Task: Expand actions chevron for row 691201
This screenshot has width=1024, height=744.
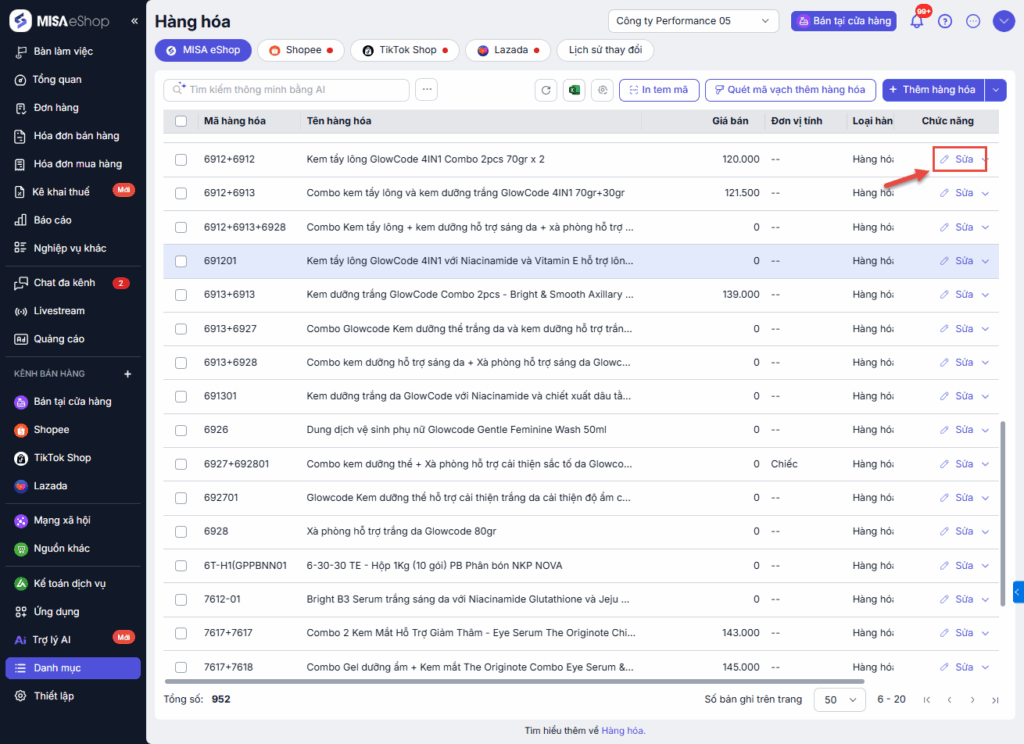Action: tap(985, 261)
